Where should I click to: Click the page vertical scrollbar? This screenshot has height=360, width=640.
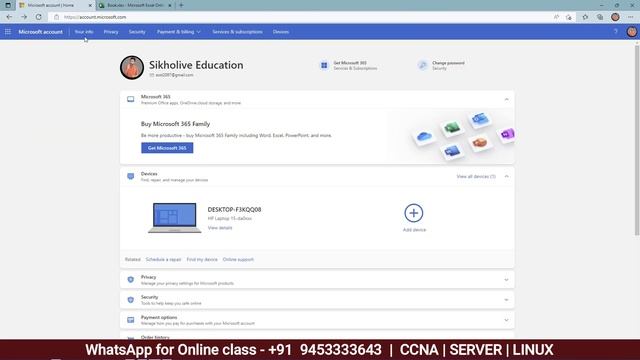click(x=637, y=139)
